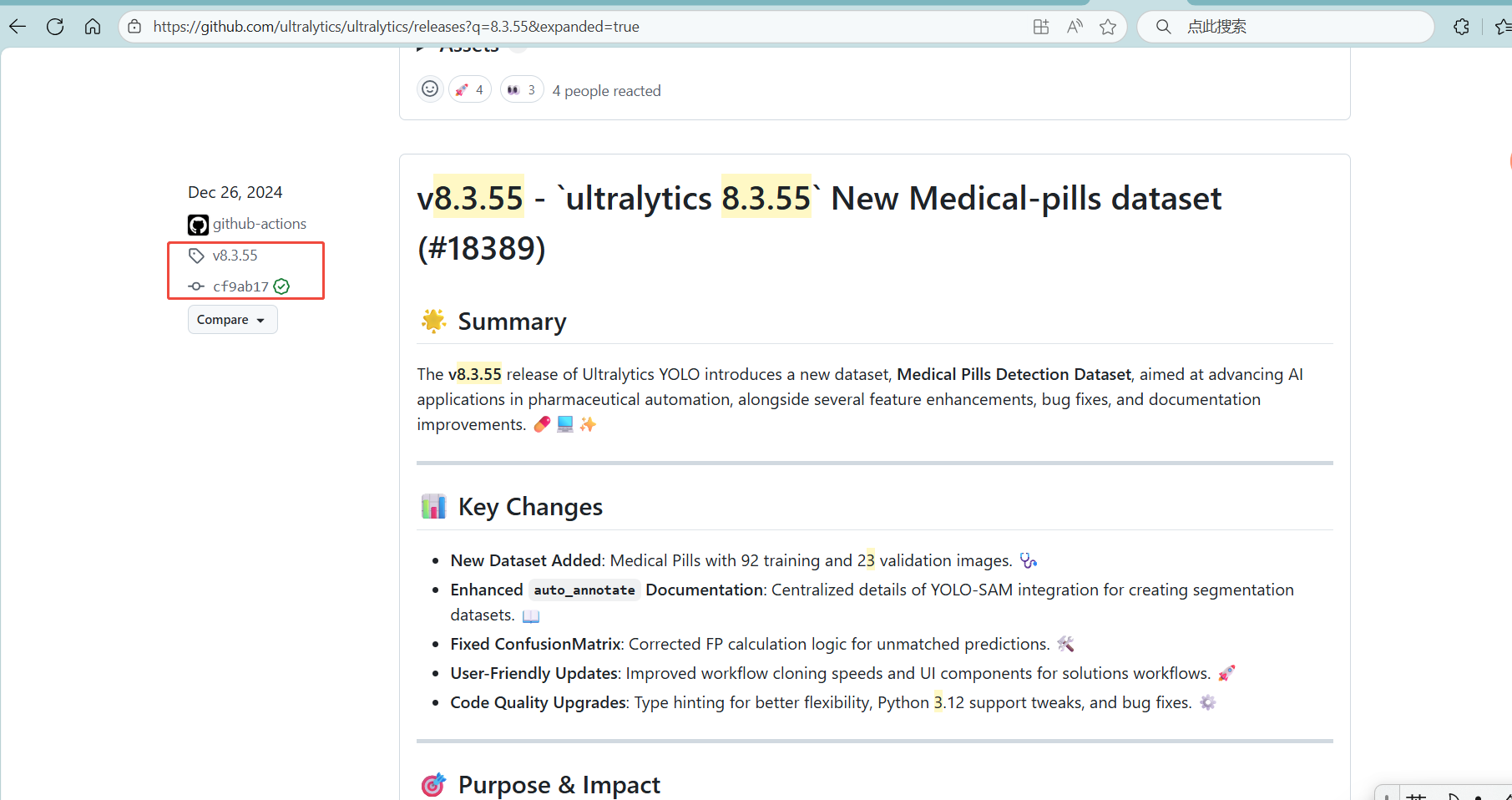Activate the read aloud icon

1075,27
